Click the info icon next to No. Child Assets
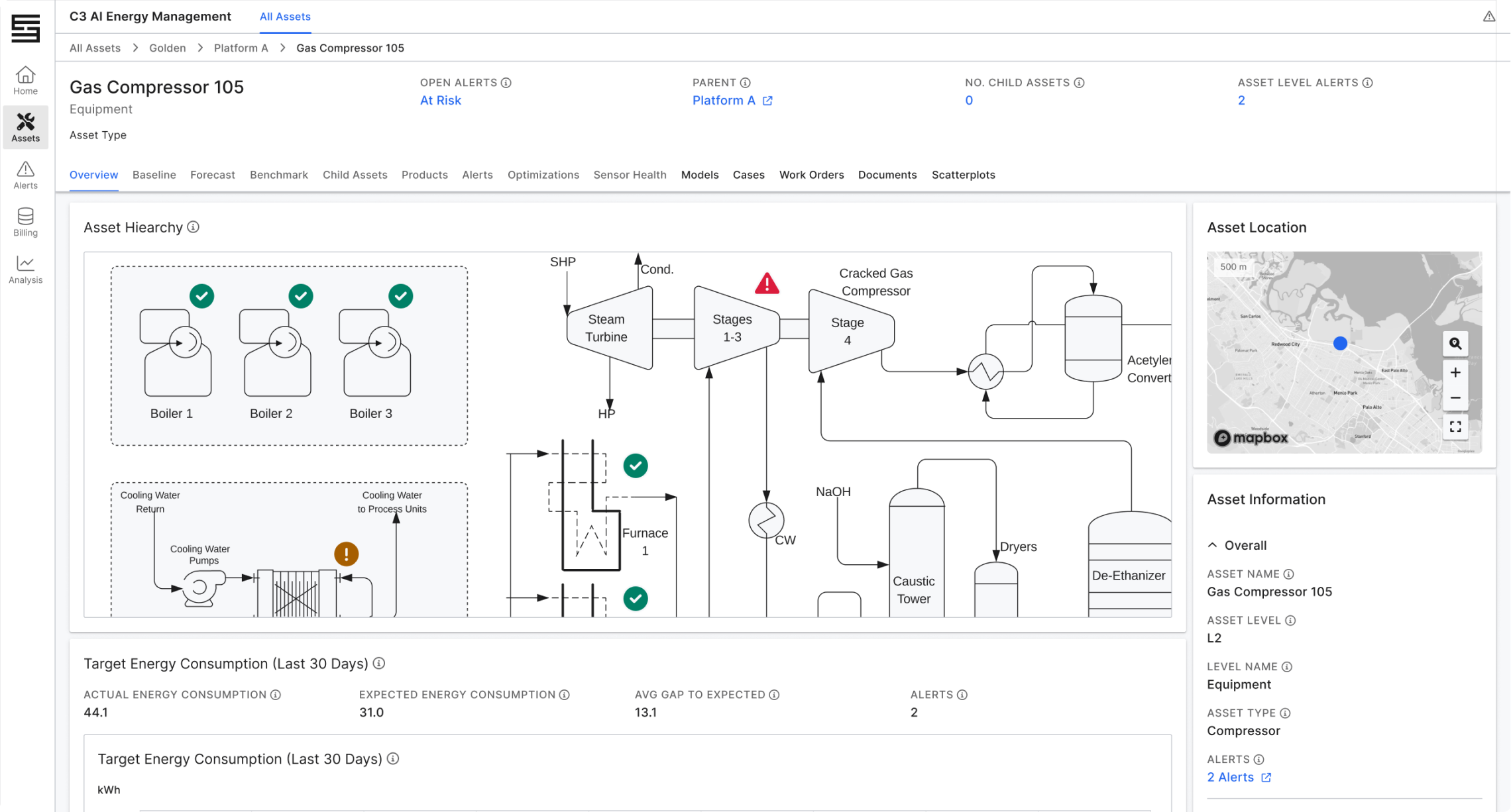Viewport: 1511px width, 812px height. [x=1079, y=83]
